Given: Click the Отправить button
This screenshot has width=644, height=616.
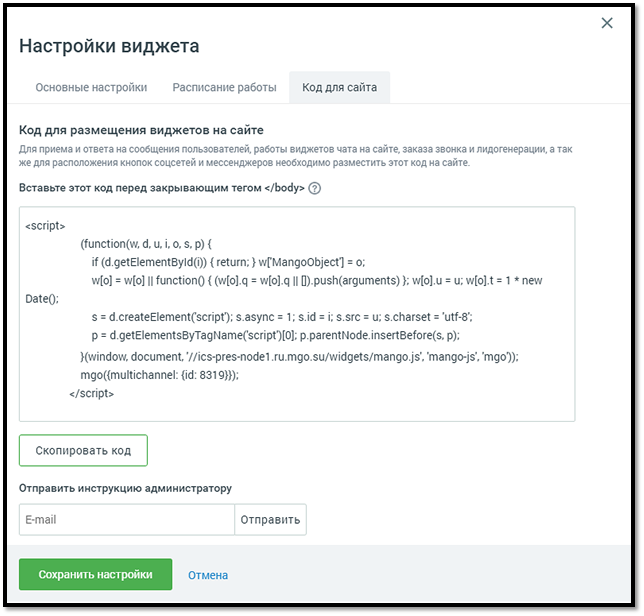Looking at the screenshot, I should coord(270,519).
